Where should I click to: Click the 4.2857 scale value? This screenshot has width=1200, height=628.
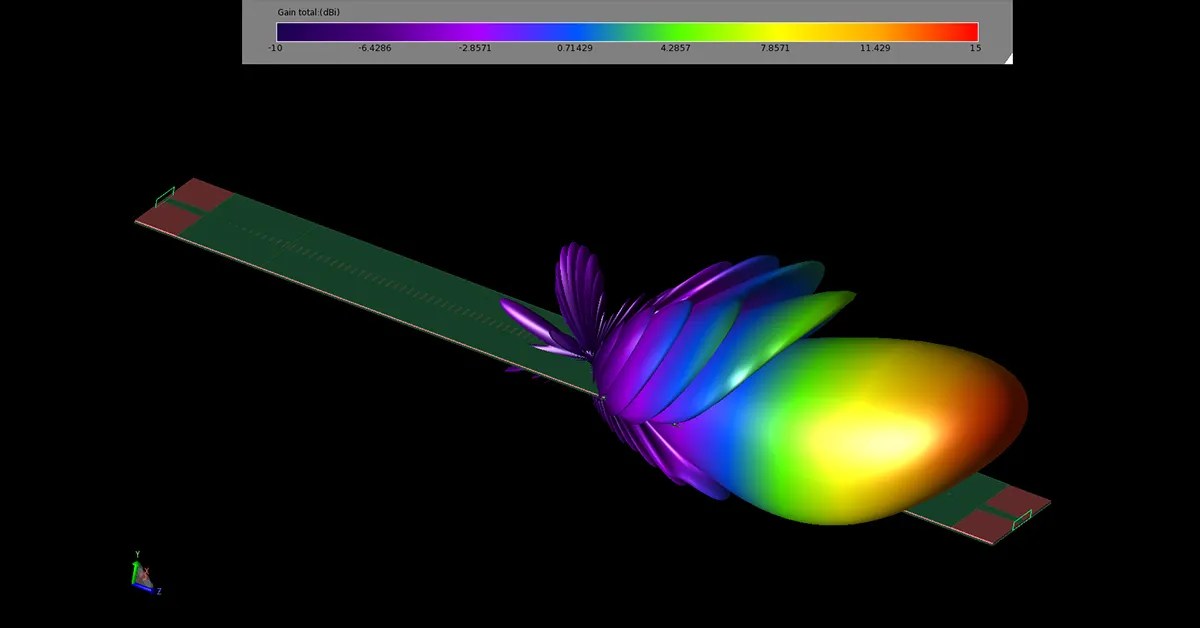click(676, 48)
